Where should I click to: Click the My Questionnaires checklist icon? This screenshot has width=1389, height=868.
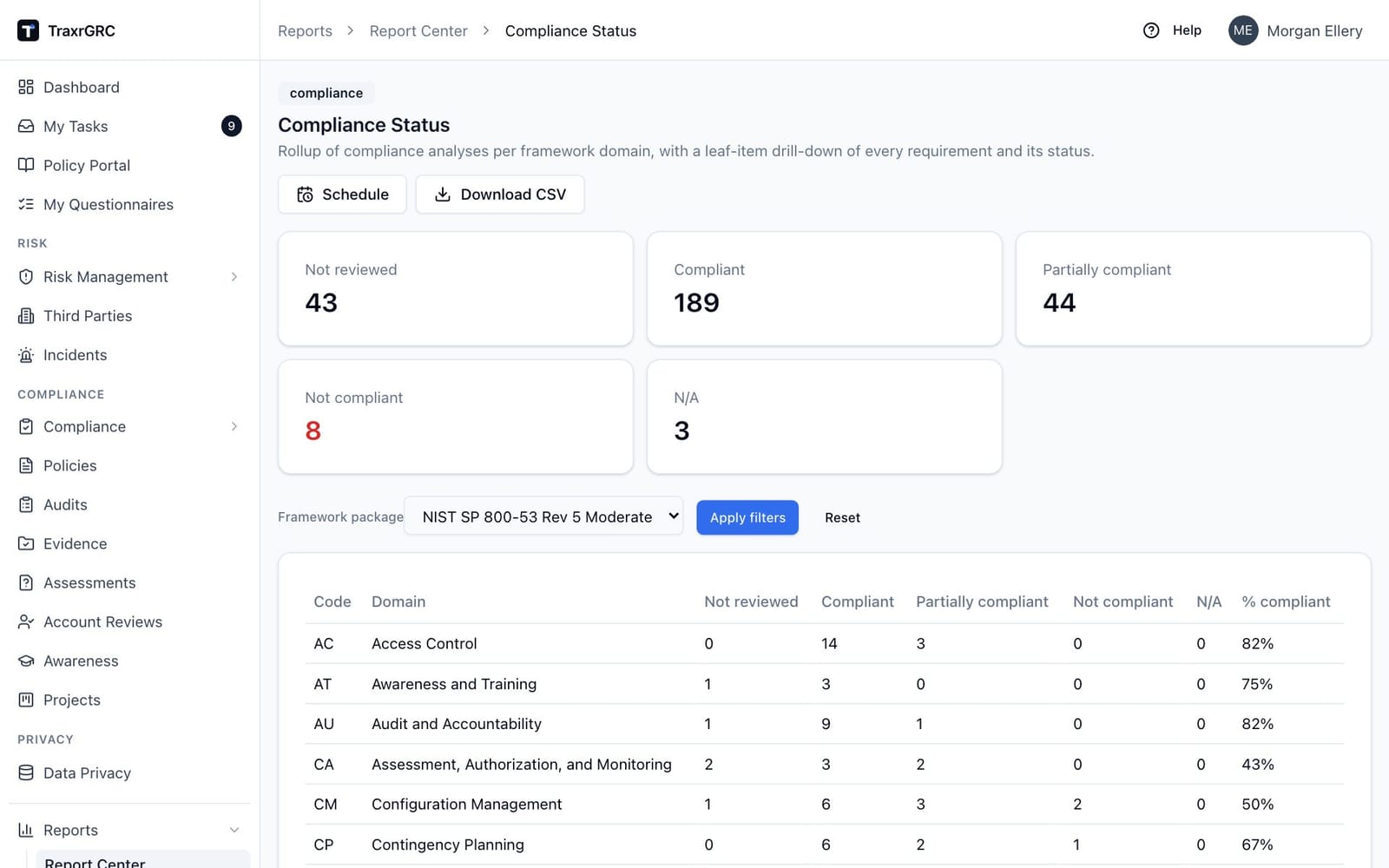pyautogui.click(x=26, y=204)
